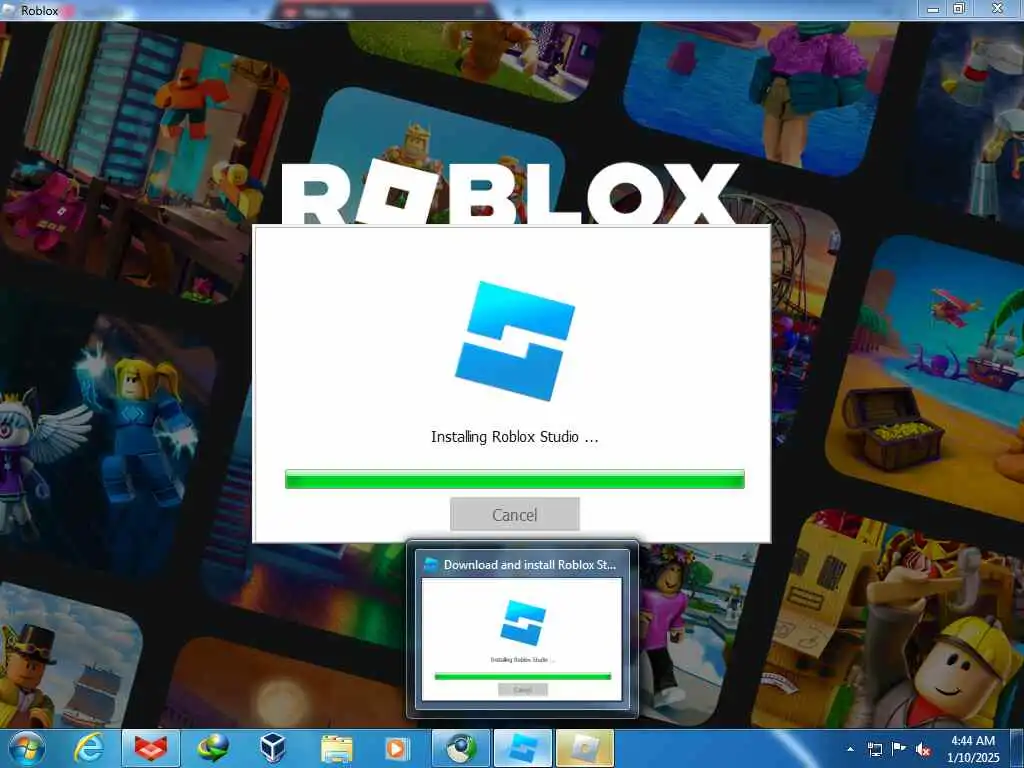Click the Roblox Studio logo in installer
Image resolution: width=1024 pixels, height=768 pixels.
(x=515, y=341)
